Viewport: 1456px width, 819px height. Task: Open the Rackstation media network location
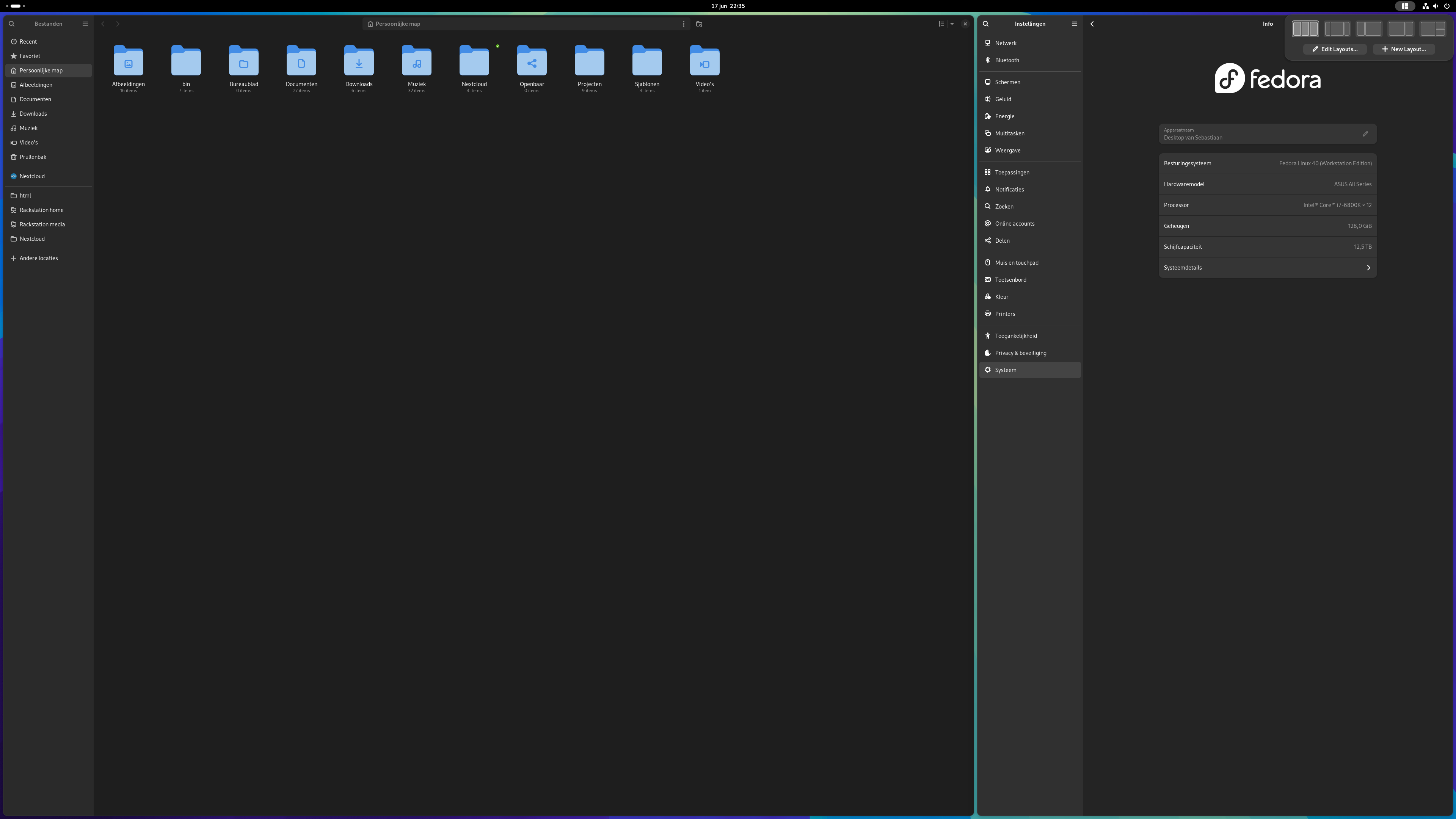coord(49,224)
